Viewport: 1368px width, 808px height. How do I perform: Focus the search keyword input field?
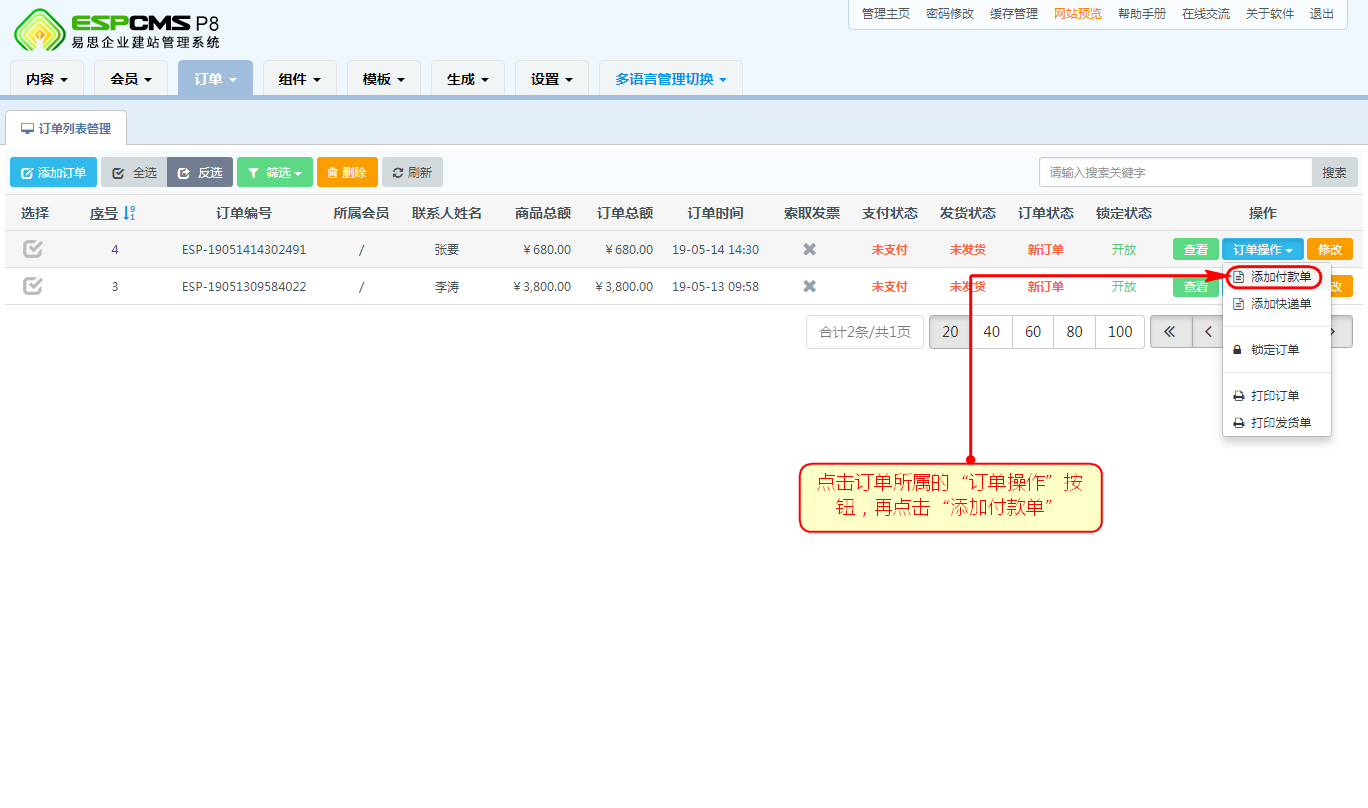click(x=1176, y=172)
